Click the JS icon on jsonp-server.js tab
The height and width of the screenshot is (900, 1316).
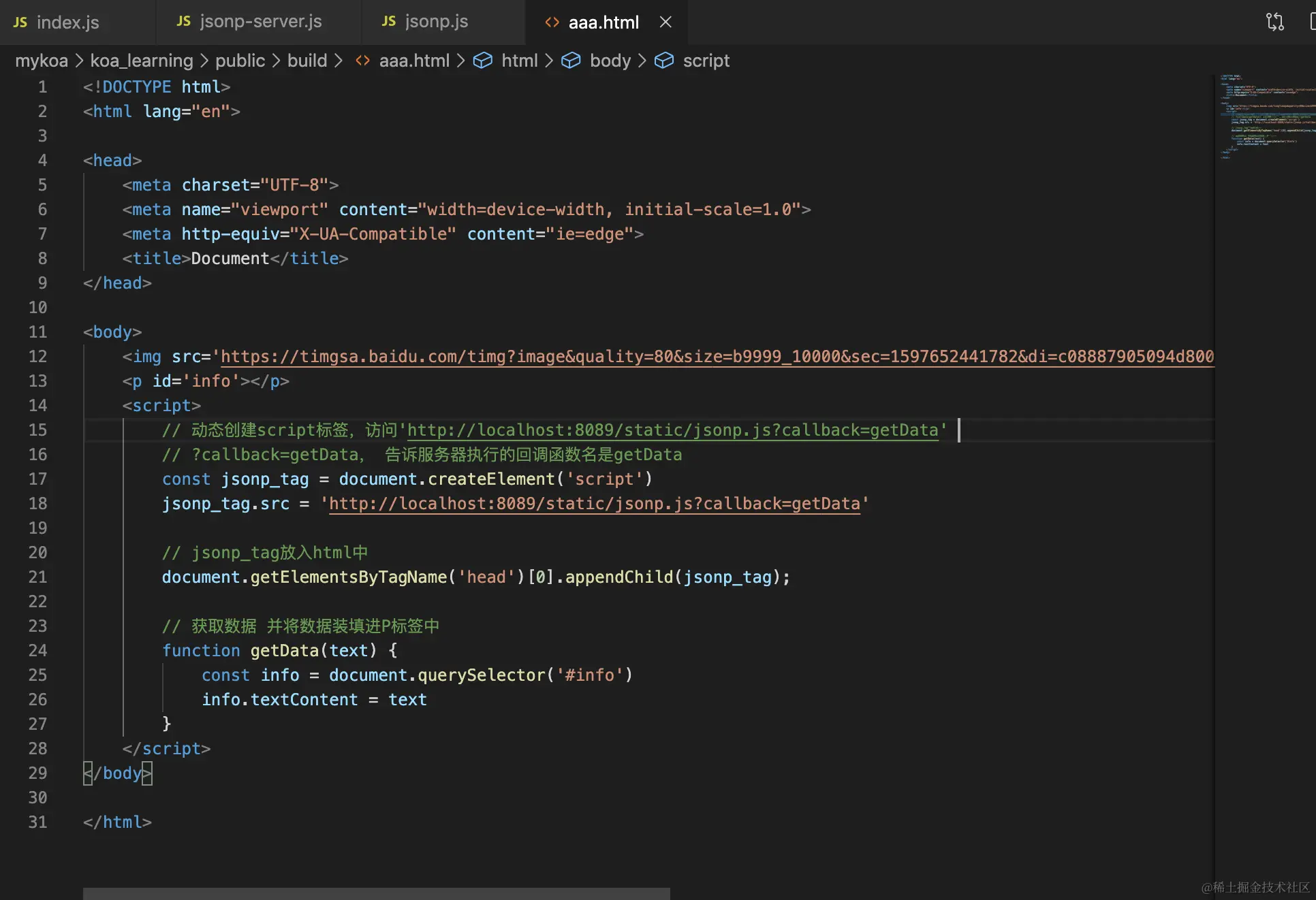(x=183, y=21)
